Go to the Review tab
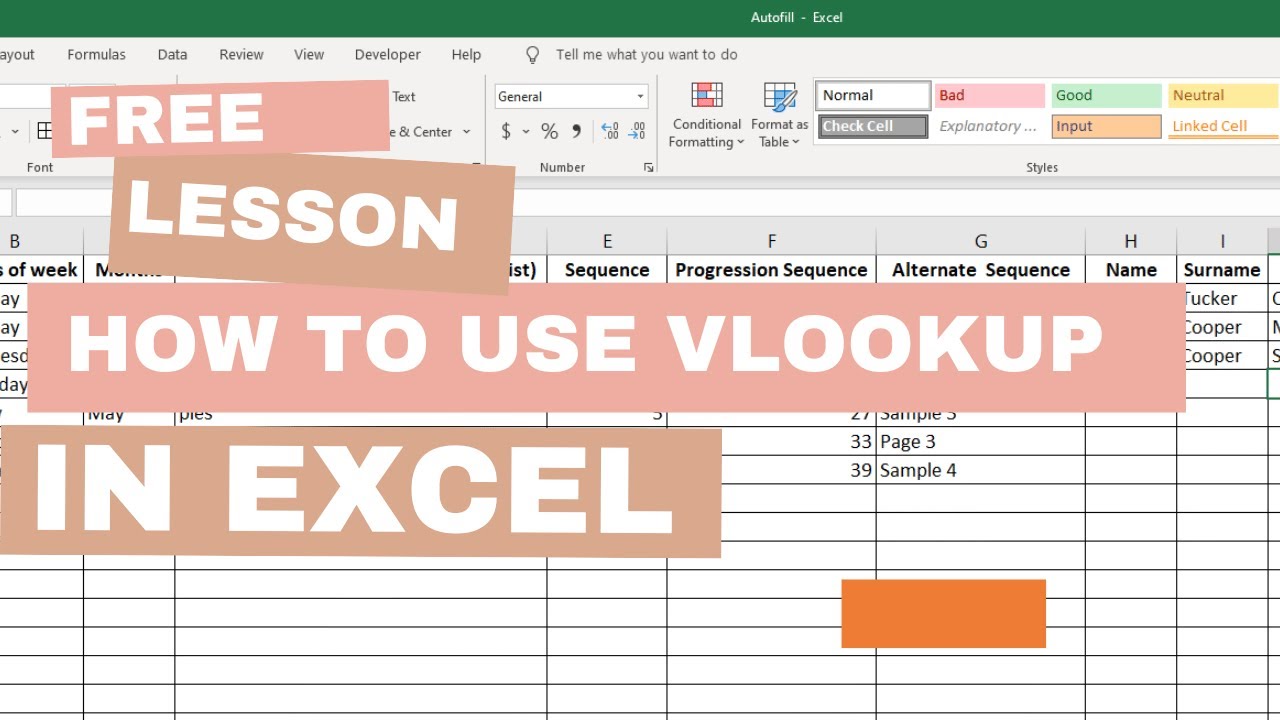 click(x=241, y=55)
